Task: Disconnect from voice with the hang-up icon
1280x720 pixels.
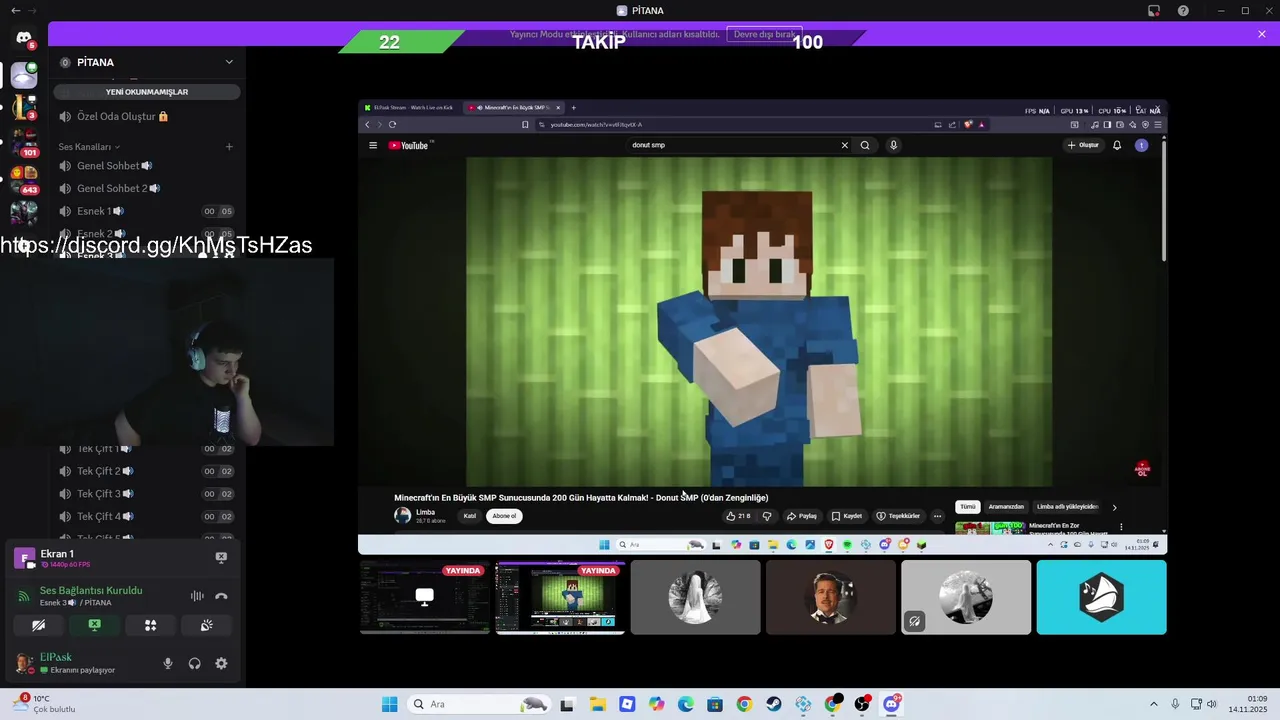Action: tap(221, 596)
